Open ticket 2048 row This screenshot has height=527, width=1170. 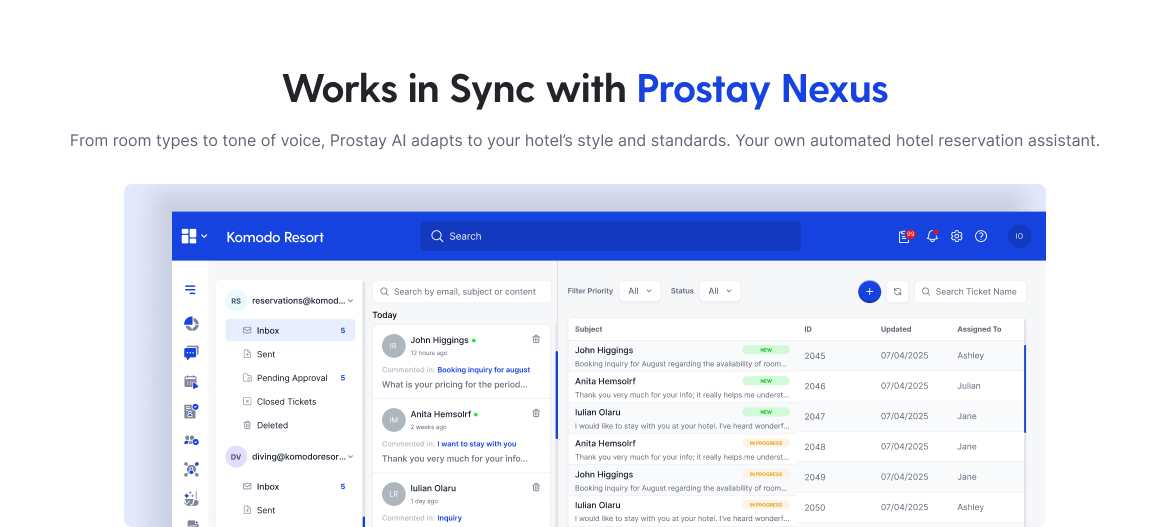tap(796, 446)
